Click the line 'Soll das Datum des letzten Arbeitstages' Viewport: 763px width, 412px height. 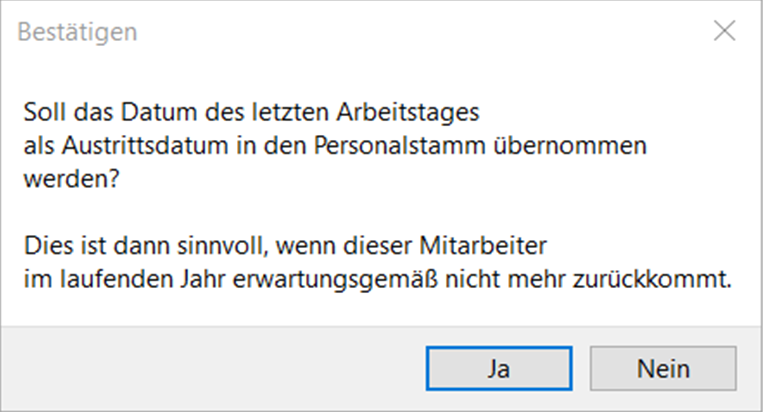pyautogui.click(x=252, y=112)
